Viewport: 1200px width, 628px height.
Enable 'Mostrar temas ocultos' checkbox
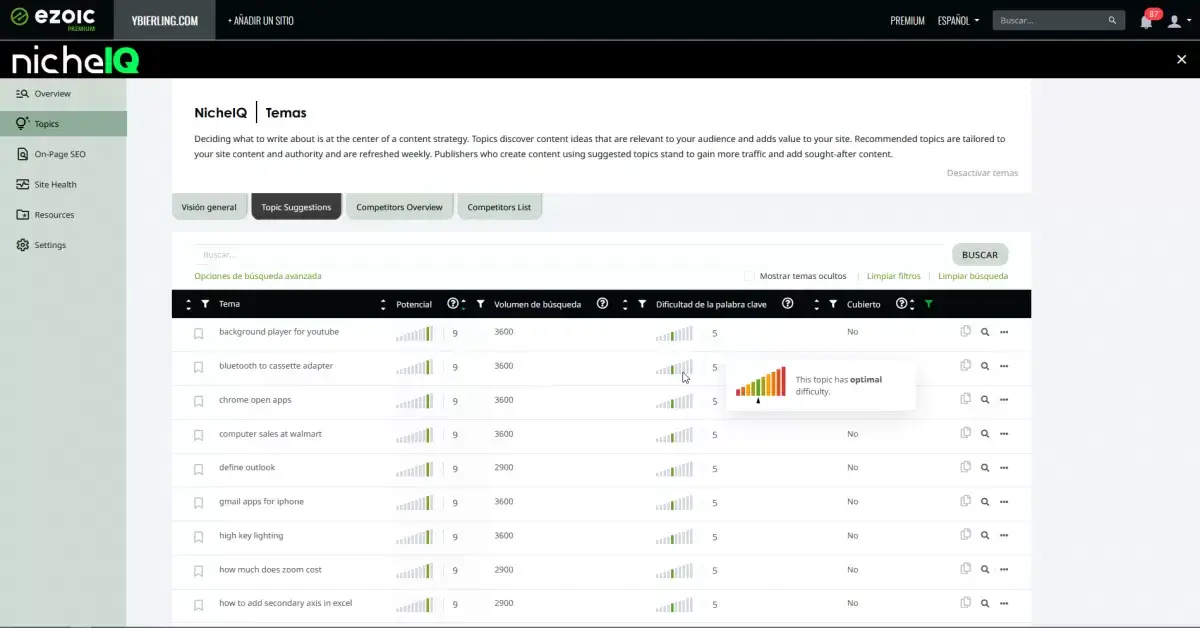click(749, 276)
